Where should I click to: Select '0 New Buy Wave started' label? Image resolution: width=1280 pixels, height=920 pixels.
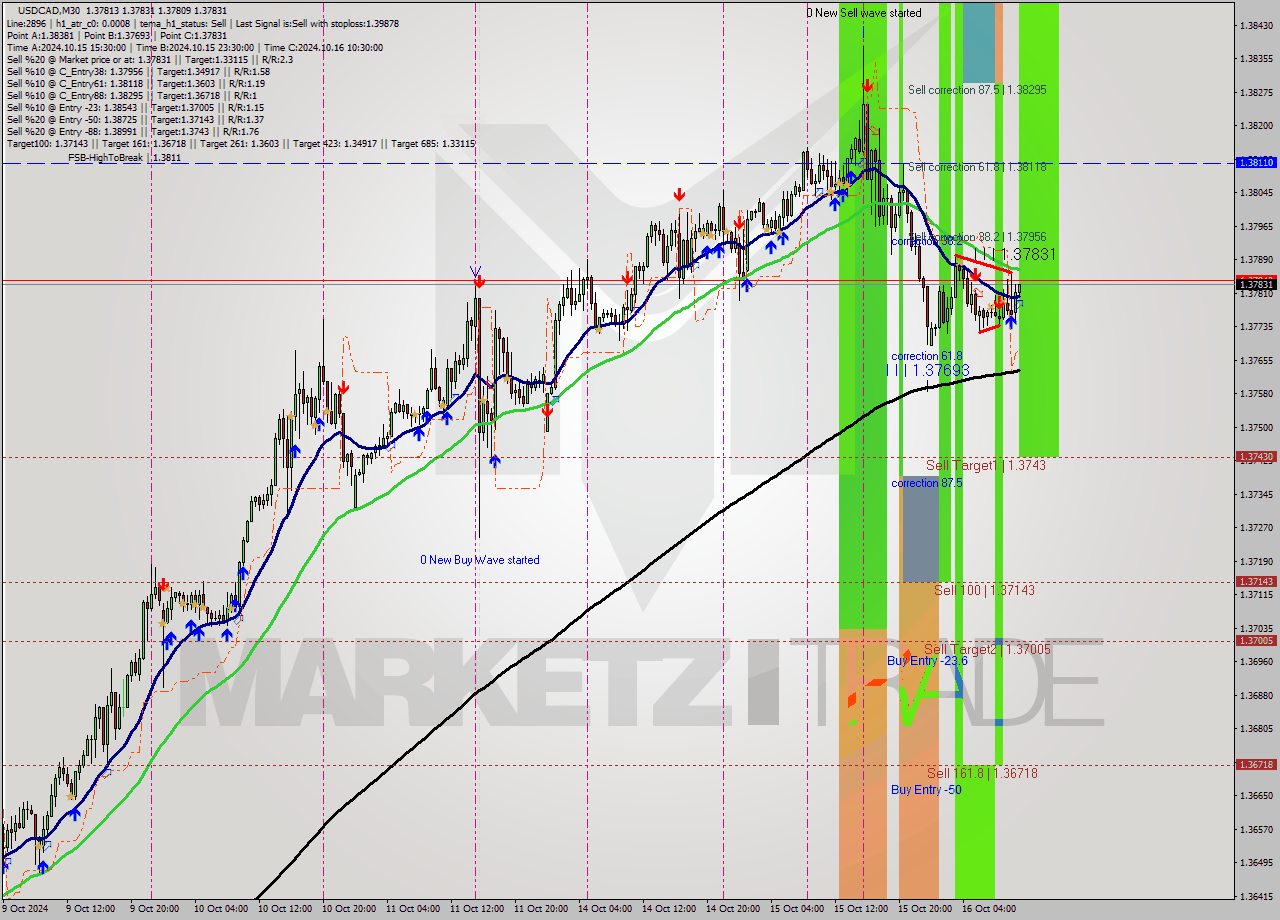pos(480,560)
